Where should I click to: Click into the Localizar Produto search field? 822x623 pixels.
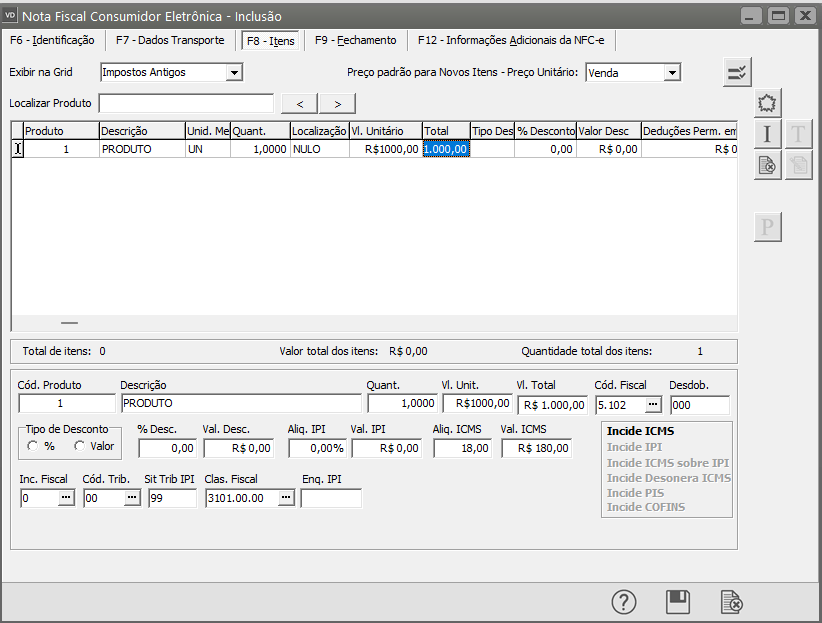186,104
